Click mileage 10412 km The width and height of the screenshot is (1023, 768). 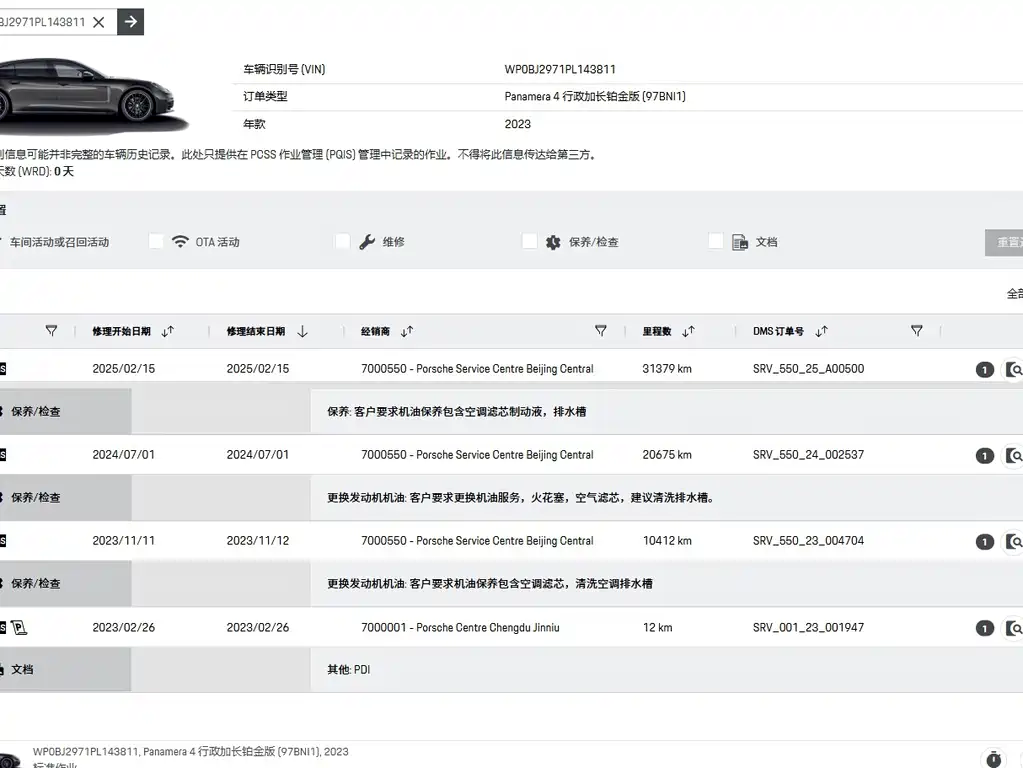coord(667,541)
